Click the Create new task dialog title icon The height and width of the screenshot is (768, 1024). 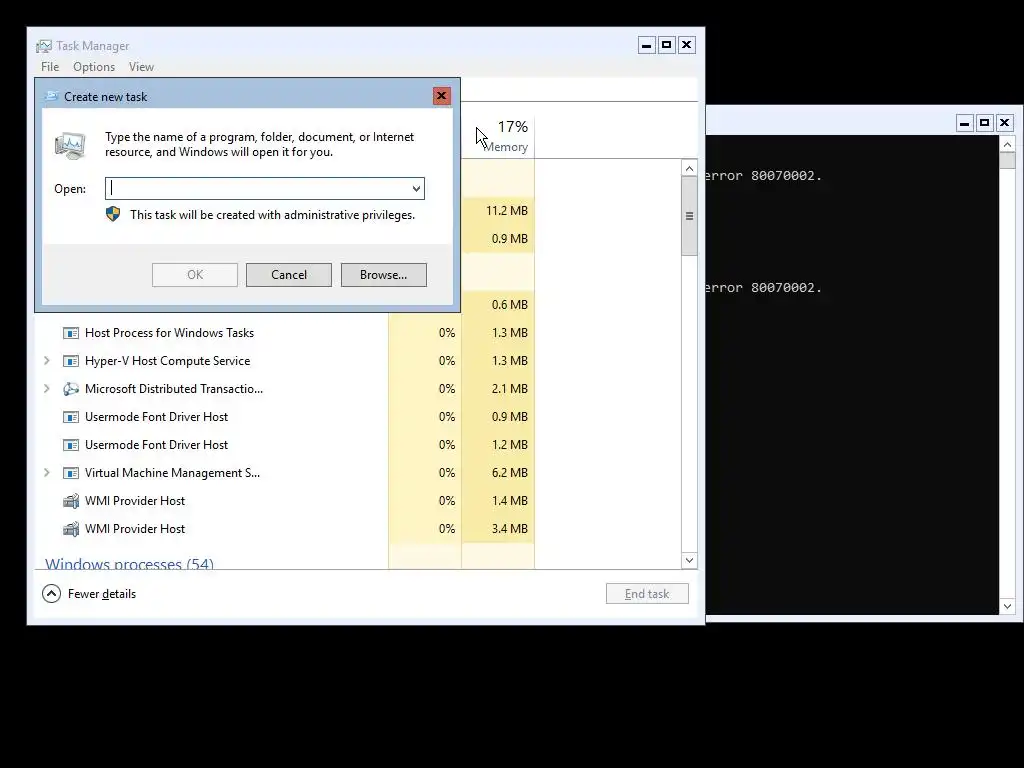pos(51,96)
